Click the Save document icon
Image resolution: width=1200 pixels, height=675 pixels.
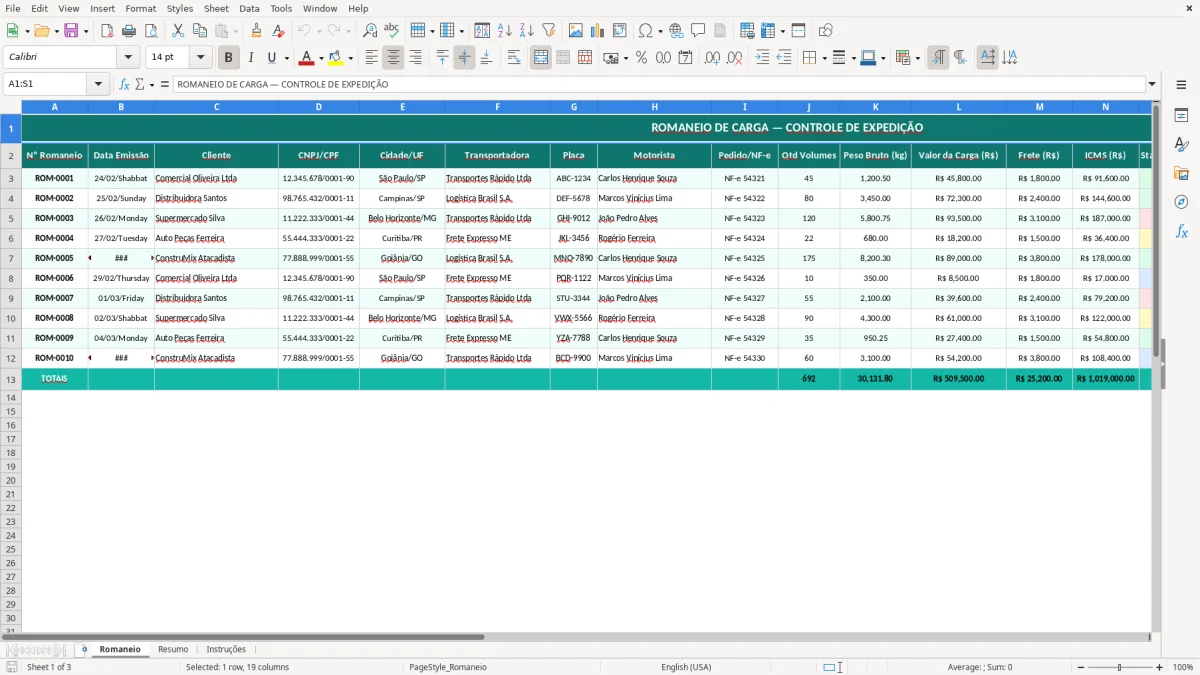[71, 31]
